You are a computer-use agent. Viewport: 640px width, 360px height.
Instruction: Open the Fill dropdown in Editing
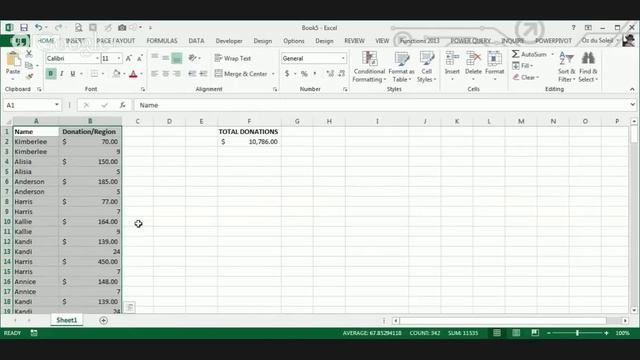523,66
